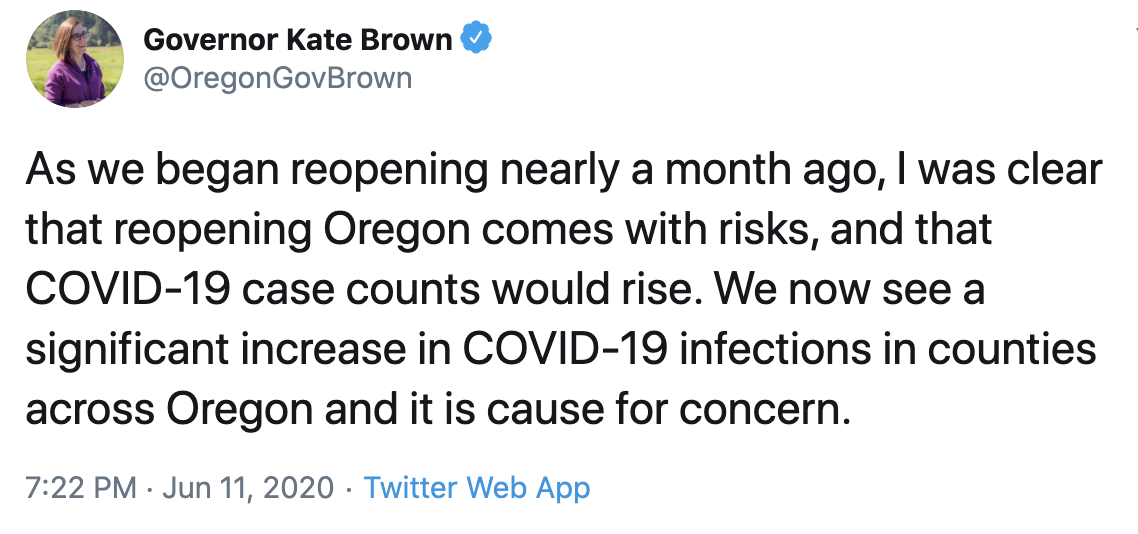The image size is (1138, 534).
Task: Click the "7:22 PM" timestamp
Action: click(x=81, y=488)
